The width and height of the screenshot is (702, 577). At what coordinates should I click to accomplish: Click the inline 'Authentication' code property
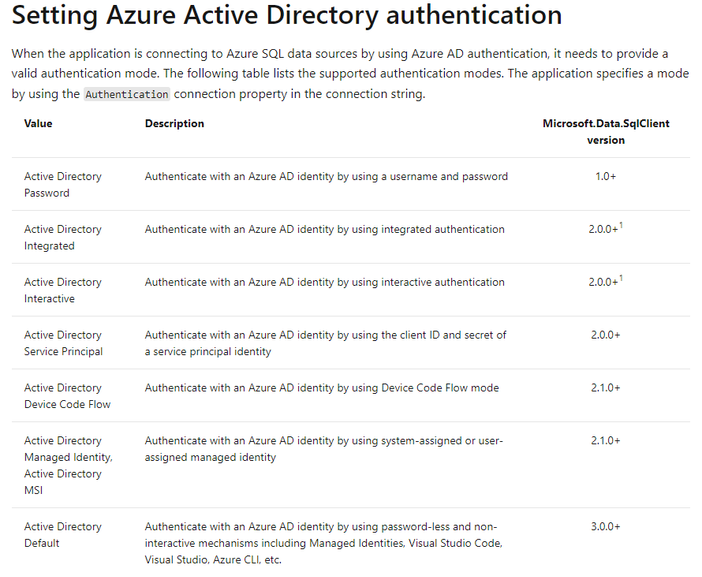click(x=127, y=94)
